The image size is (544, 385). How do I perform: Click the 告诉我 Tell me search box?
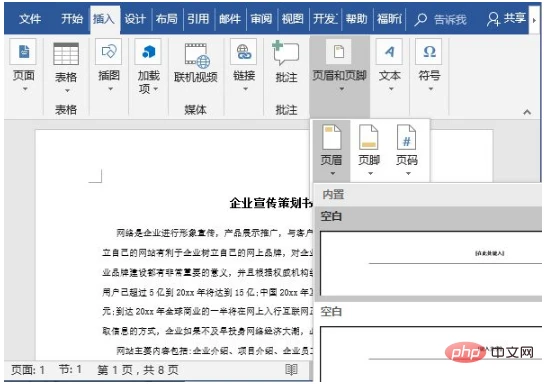(x=441, y=19)
